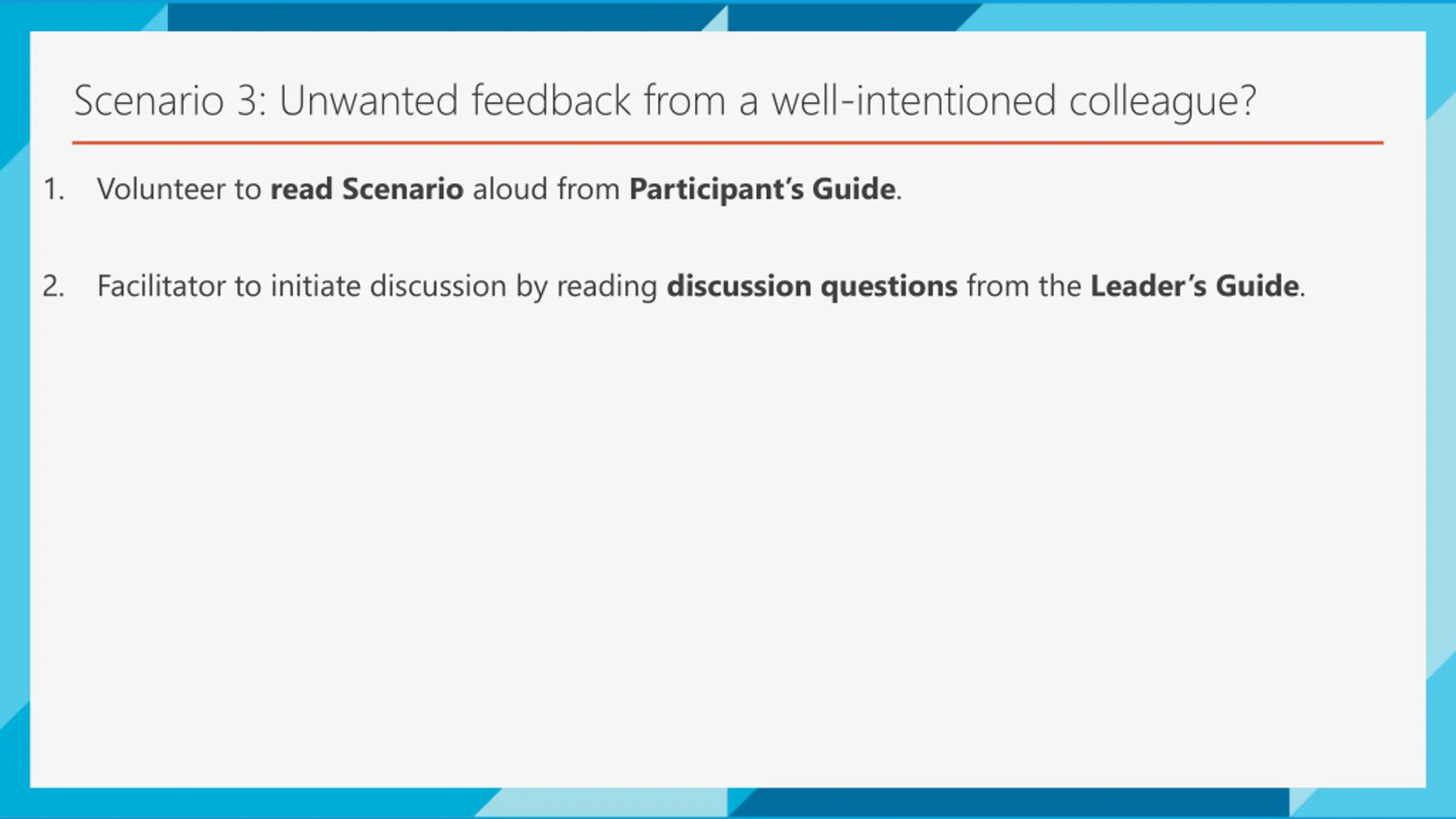1456x819 pixels.
Task: Click the word "feedback" in the title
Action: [551, 101]
